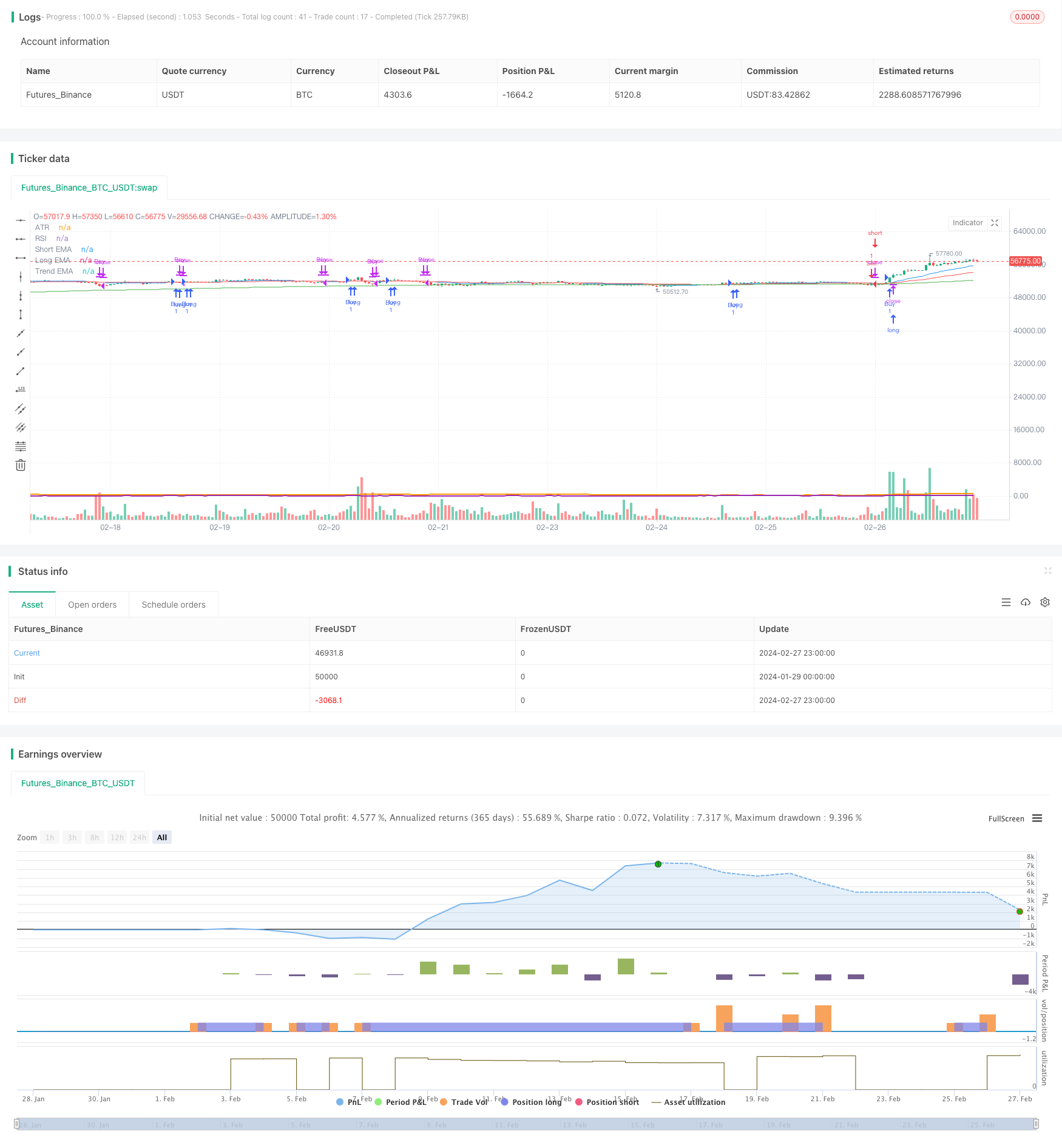Select the horizontal straight line drawing tool

(21, 220)
